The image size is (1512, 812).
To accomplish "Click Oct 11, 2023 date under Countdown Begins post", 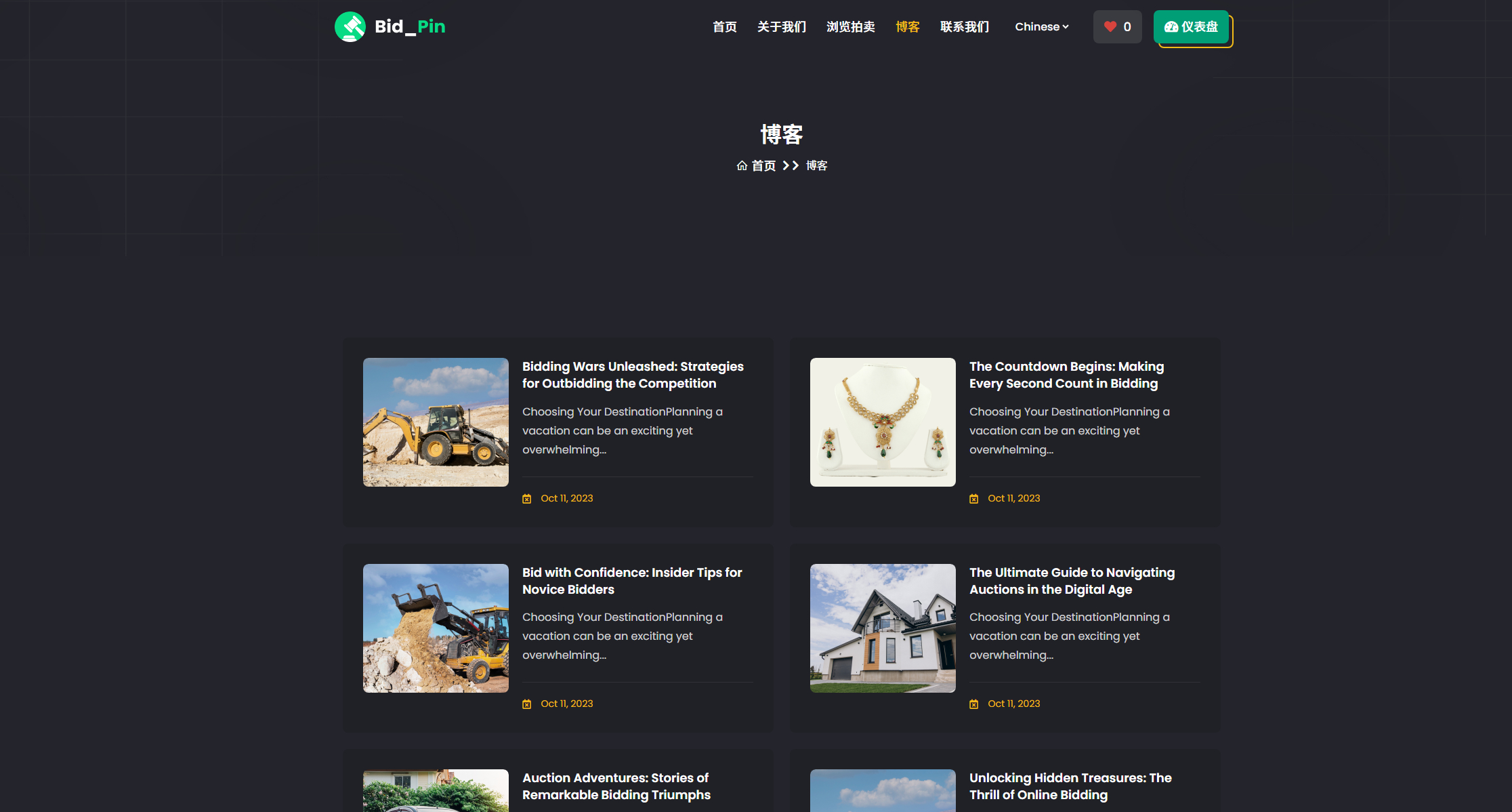I will (x=1014, y=498).
